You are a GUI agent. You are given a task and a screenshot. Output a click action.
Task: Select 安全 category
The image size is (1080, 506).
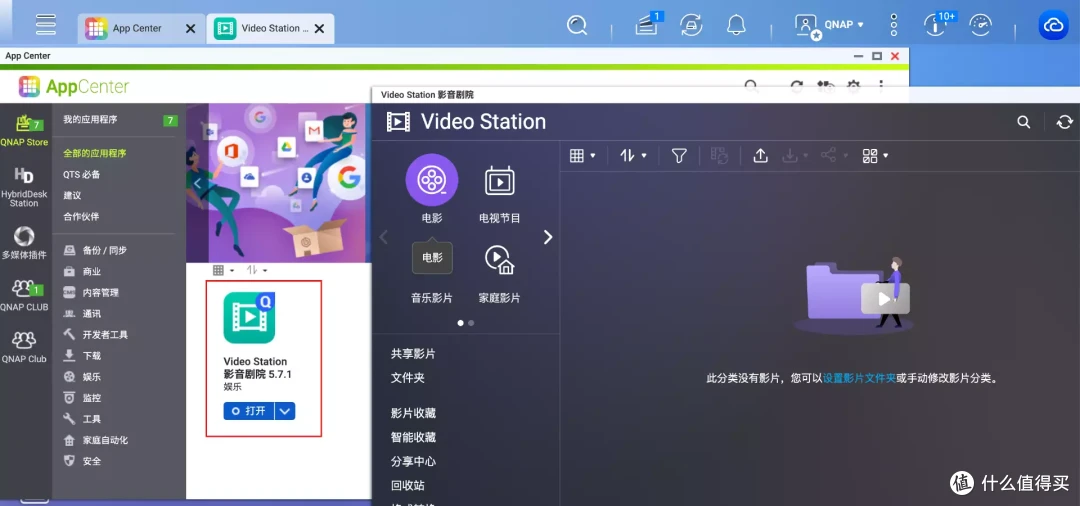click(x=92, y=461)
